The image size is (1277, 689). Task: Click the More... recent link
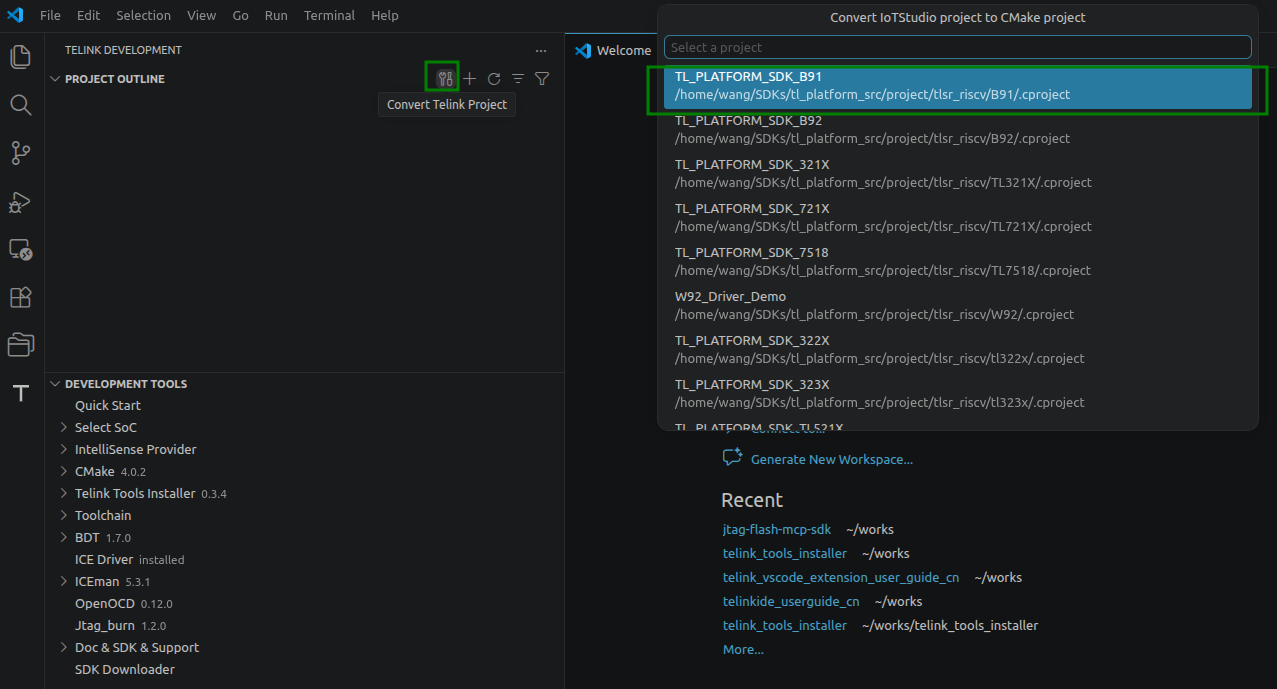pyautogui.click(x=743, y=649)
